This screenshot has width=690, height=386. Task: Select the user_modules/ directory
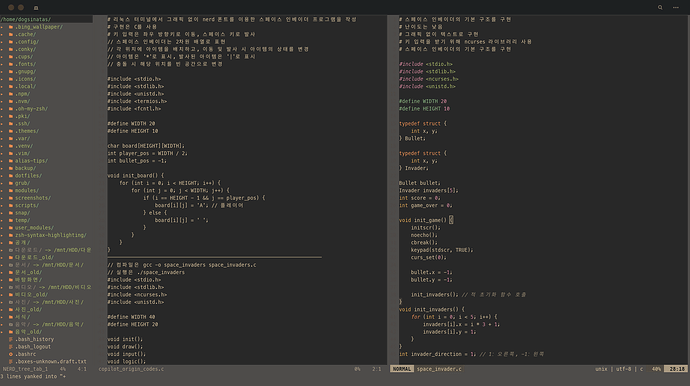pyautogui.click(x=34, y=228)
